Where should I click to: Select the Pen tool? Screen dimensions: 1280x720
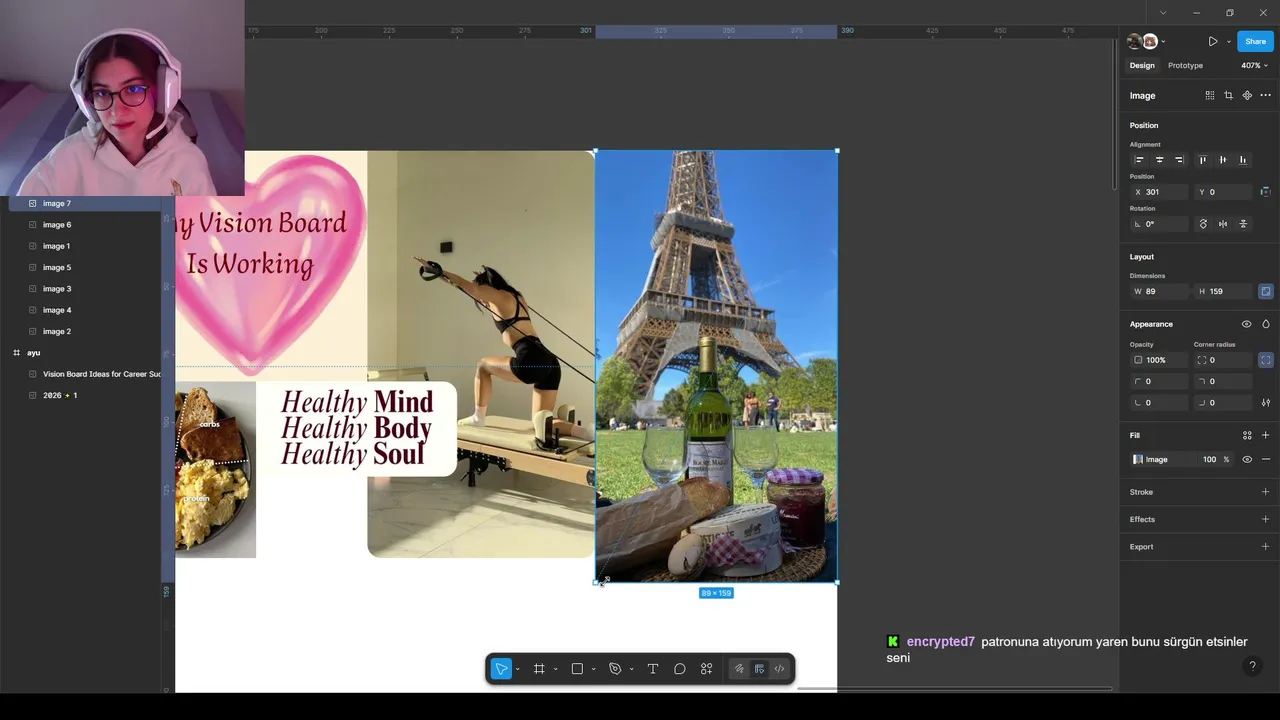tap(615, 669)
